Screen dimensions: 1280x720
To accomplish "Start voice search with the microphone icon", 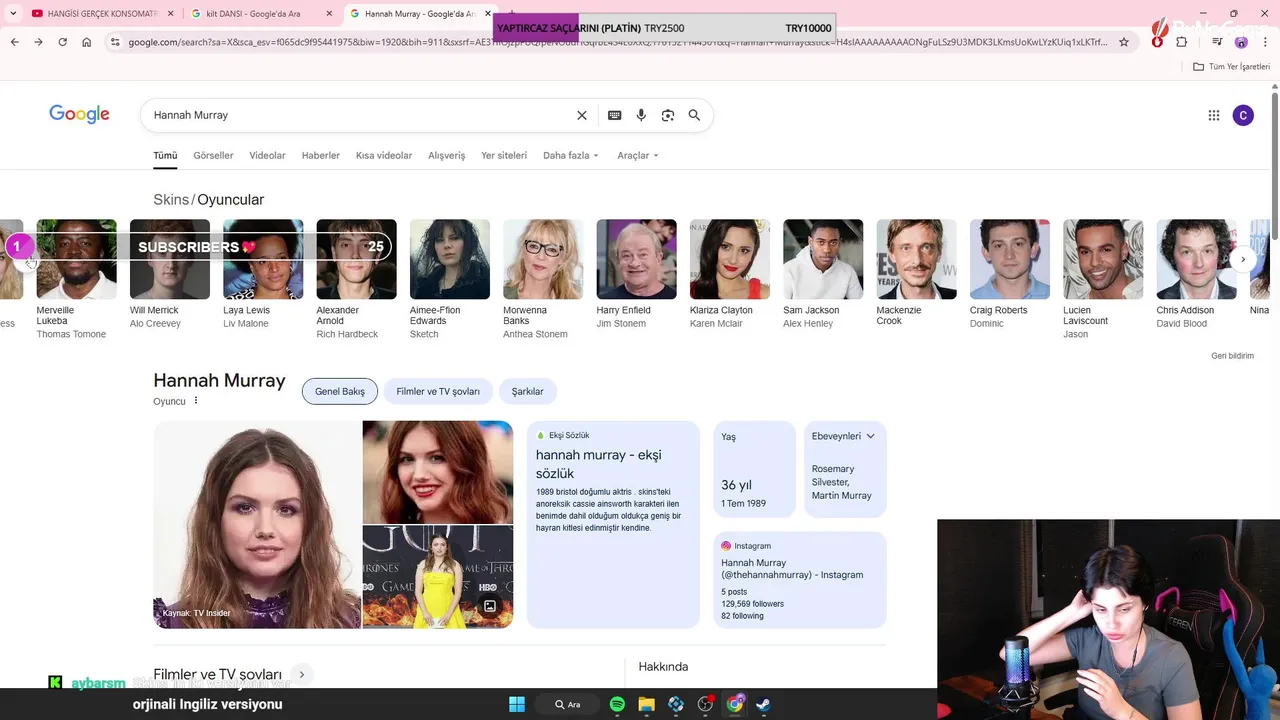I will click(641, 115).
